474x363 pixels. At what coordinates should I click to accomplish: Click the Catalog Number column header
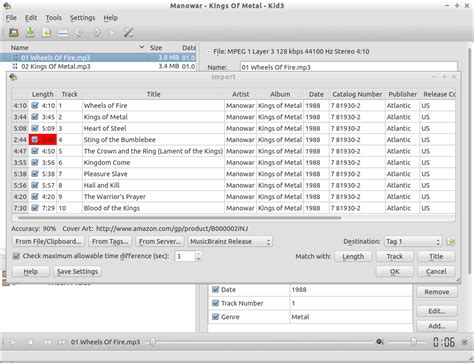click(x=357, y=94)
